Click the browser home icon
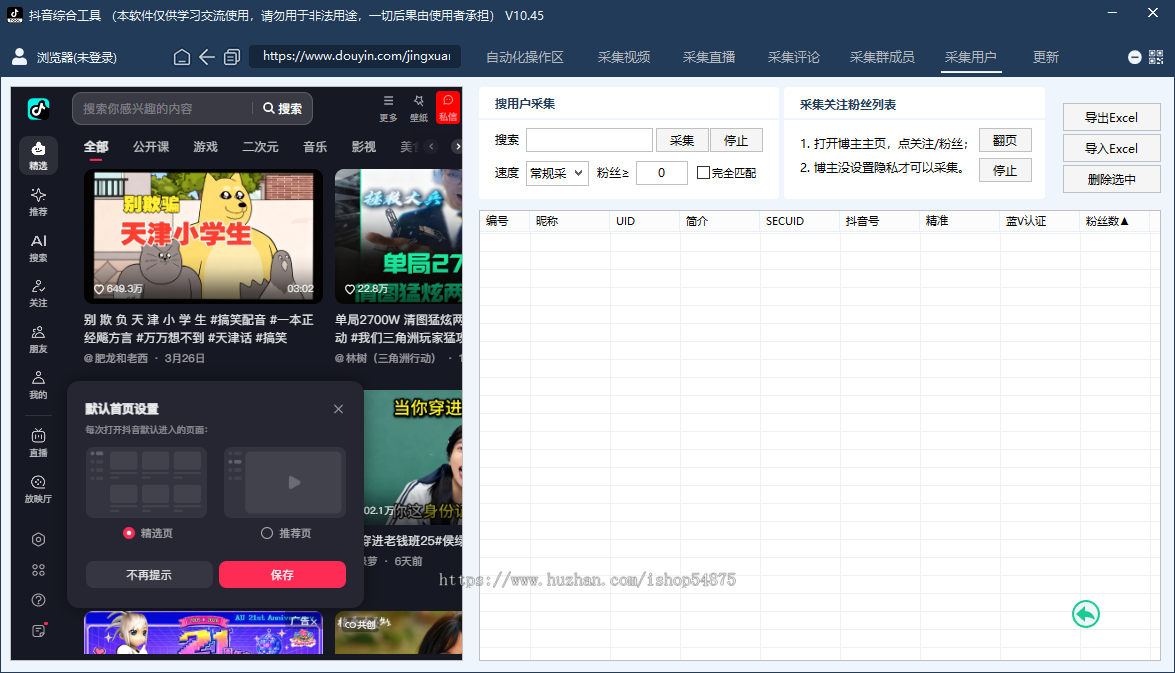The width and height of the screenshot is (1175, 673). 181,57
